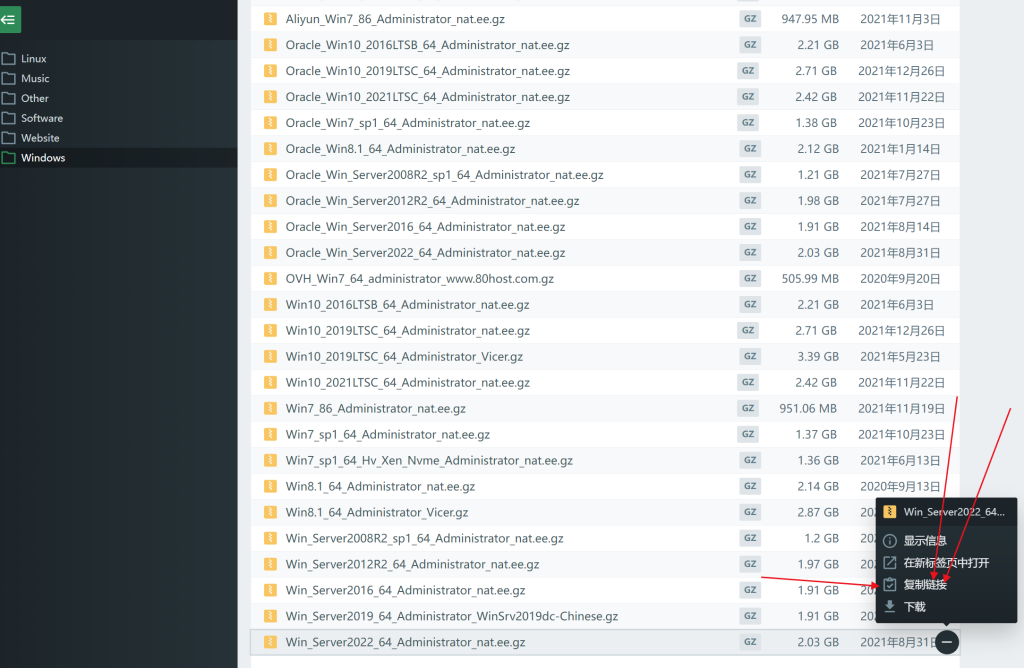The image size is (1024, 668).
Task: Click GZ badge of Oracle_Win8.1_64 row
Action: click(750, 149)
